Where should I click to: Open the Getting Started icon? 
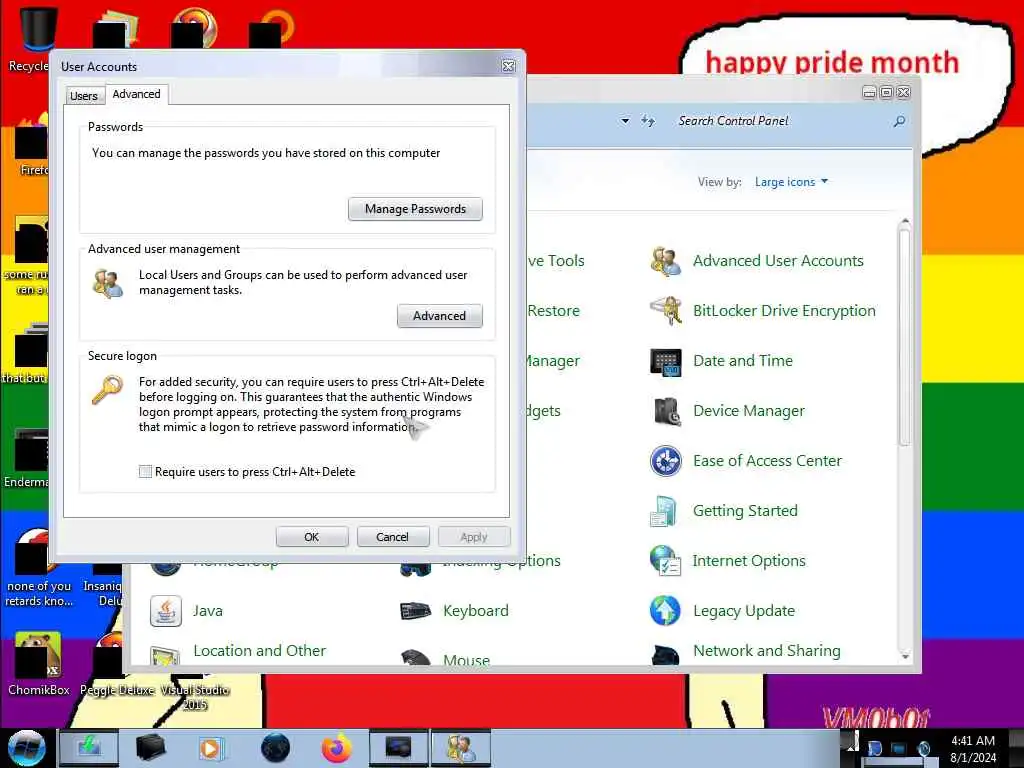[665, 511]
